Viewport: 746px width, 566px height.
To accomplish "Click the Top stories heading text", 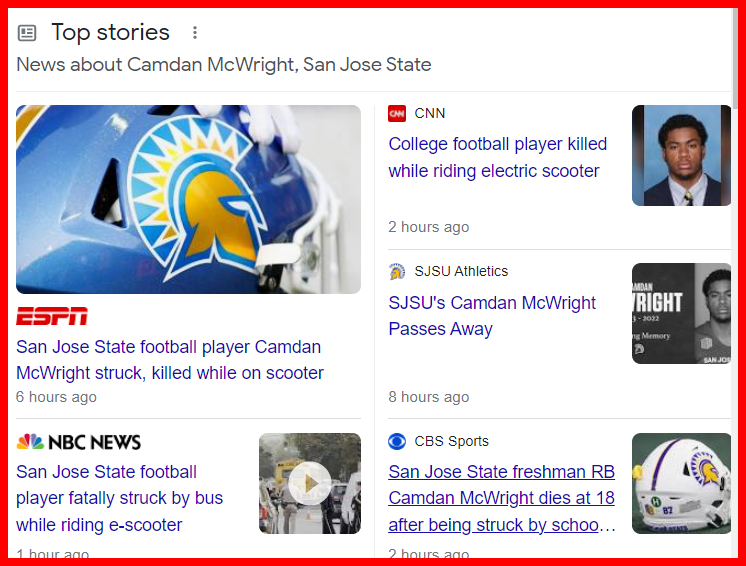I will click(110, 32).
